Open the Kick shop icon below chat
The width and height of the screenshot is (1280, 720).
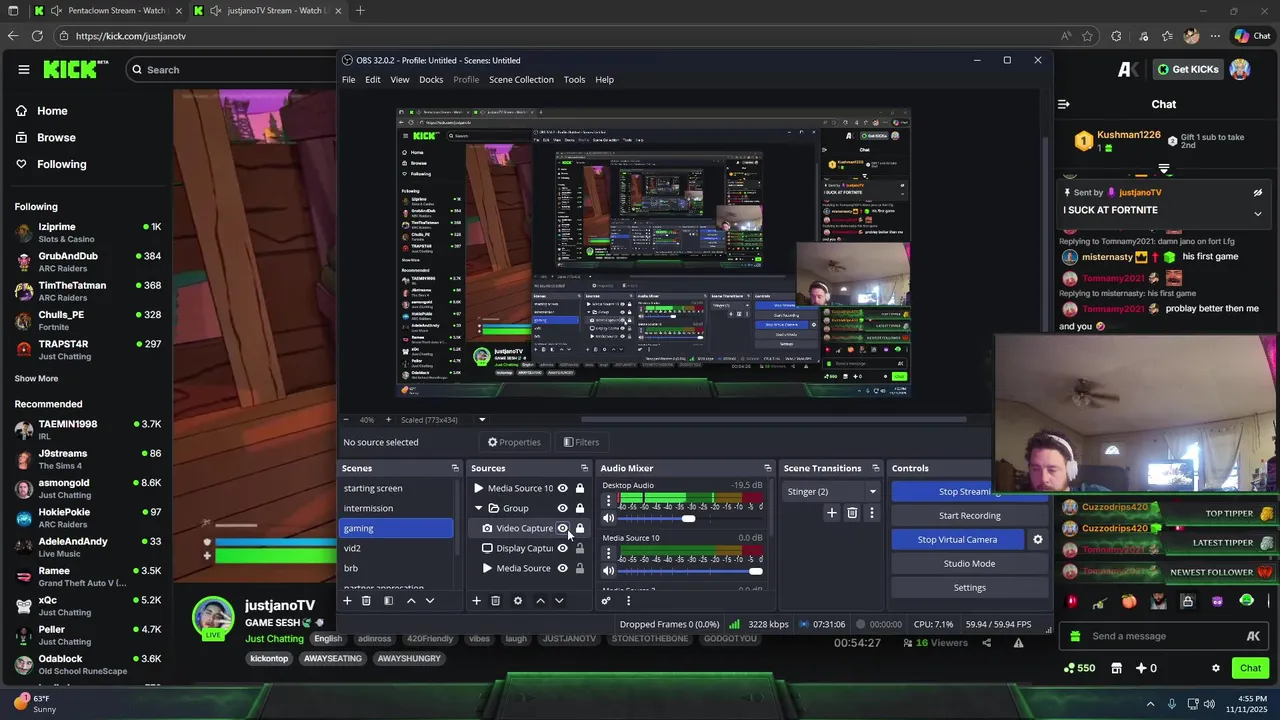click(x=1116, y=668)
